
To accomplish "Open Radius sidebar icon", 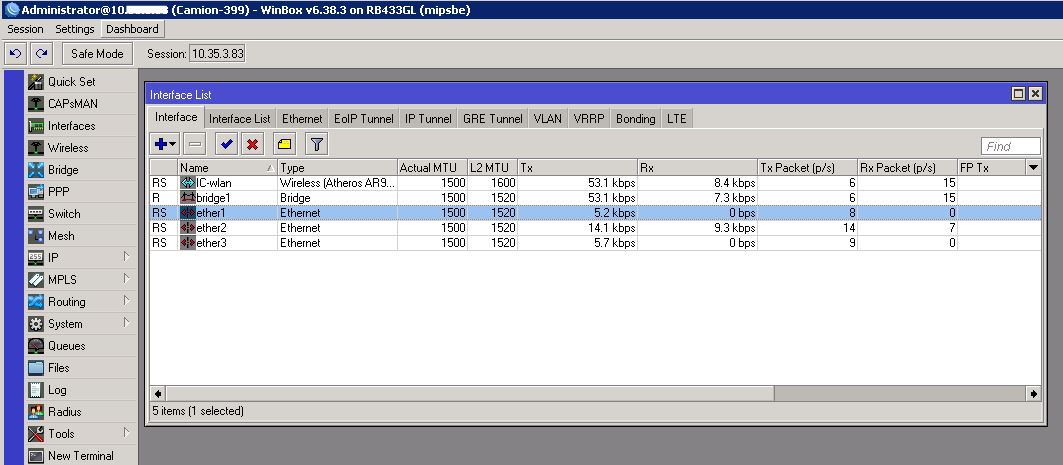I will [36, 411].
